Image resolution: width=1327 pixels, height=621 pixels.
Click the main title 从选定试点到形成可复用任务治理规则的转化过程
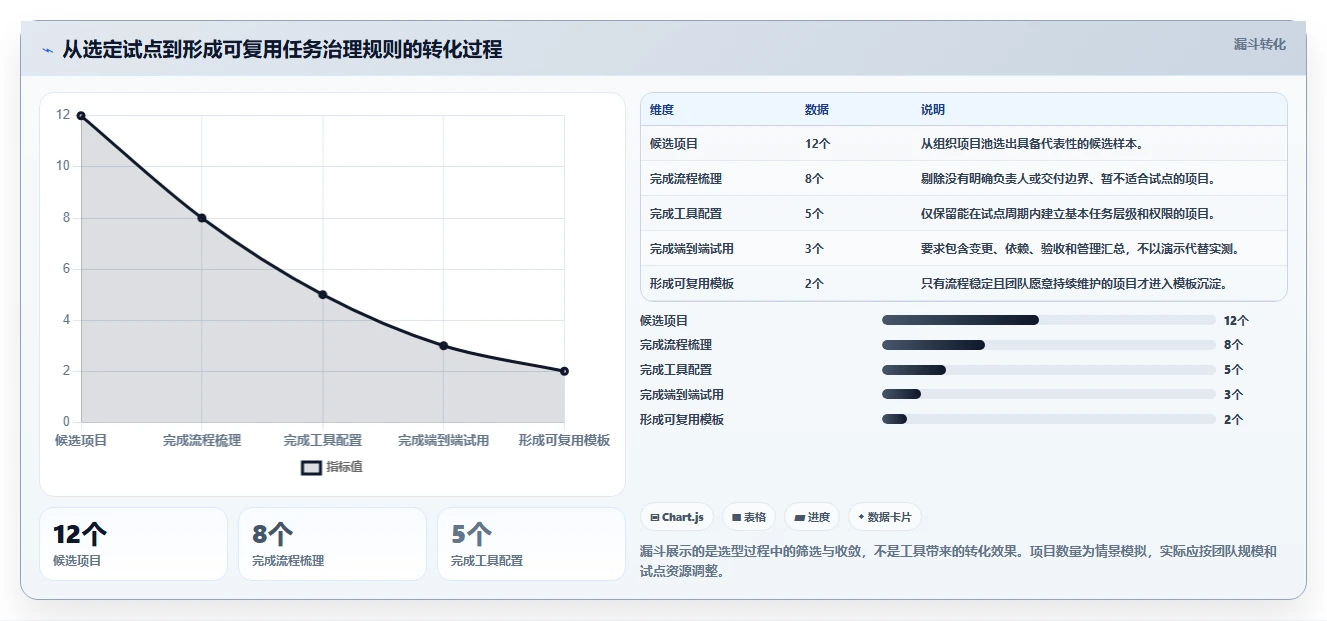(x=282, y=49)
